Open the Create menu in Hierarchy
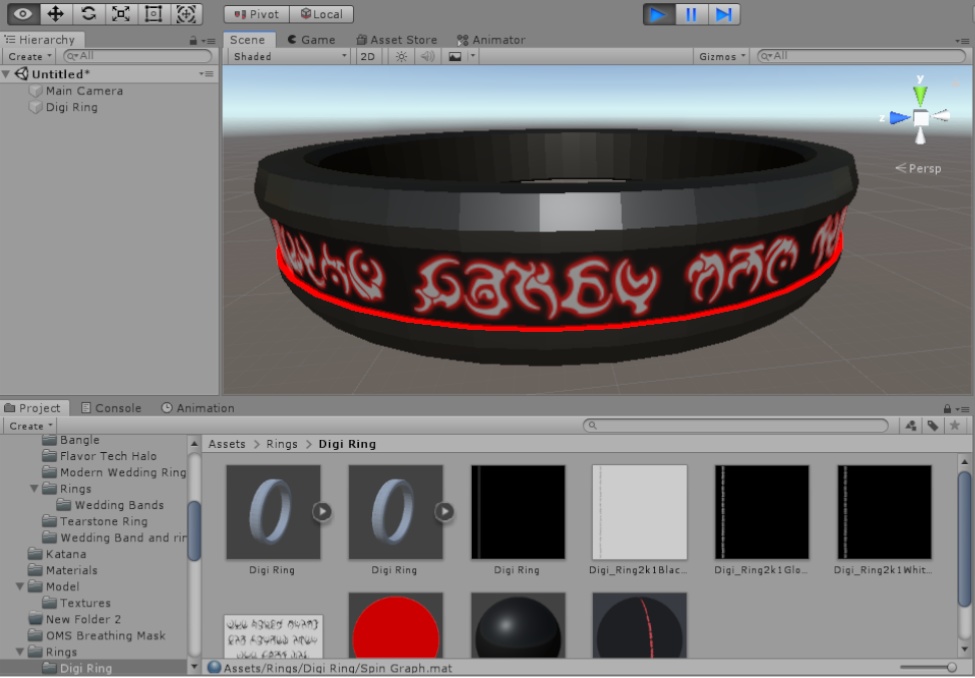This screenshot has width=975, height=678. pyautogui.click(x=27, y=56)
